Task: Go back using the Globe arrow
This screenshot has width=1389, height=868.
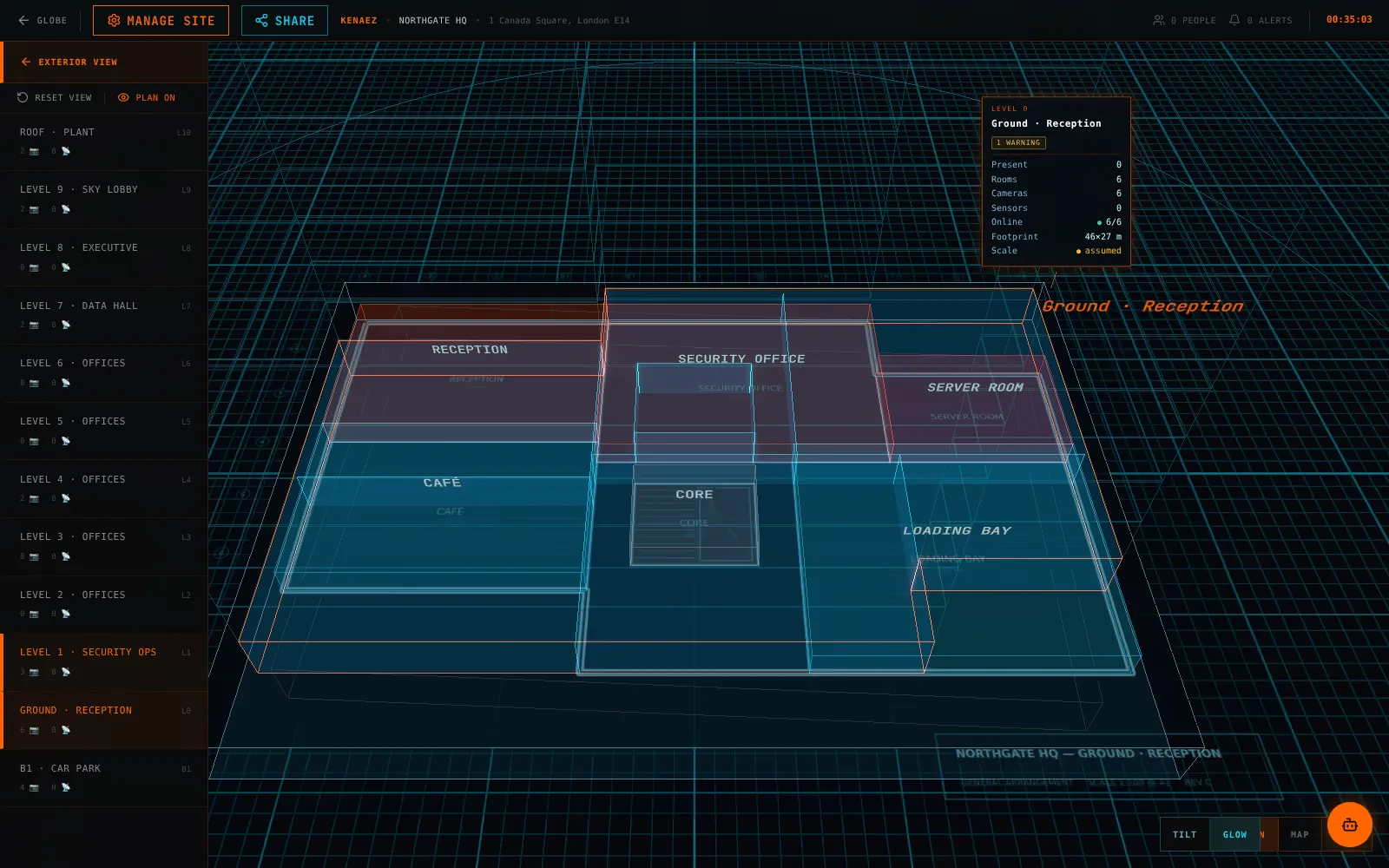Action: tap(23, 20)
